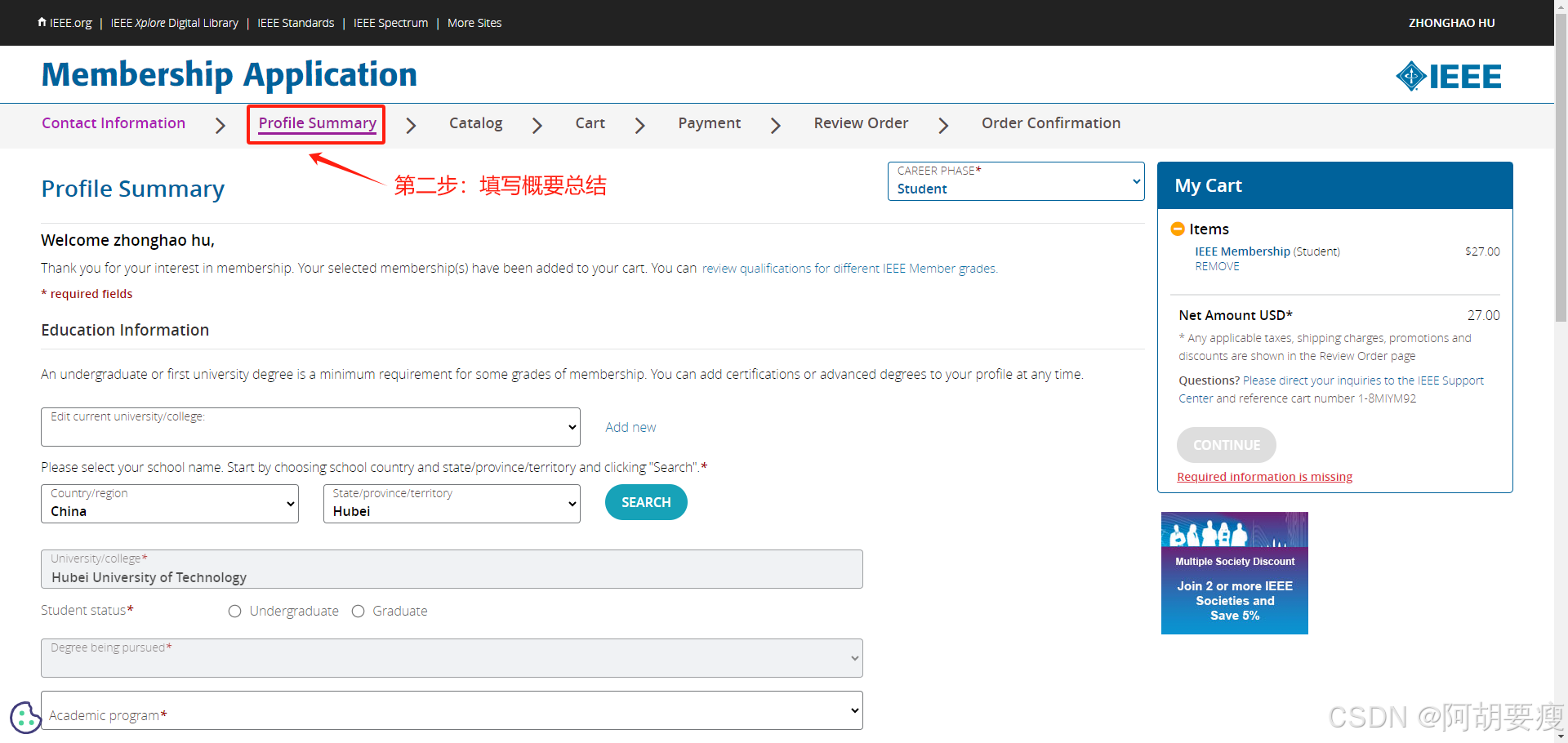Go to the Cart step
The height and width of the screenshot is (743, 1568).
590,122
